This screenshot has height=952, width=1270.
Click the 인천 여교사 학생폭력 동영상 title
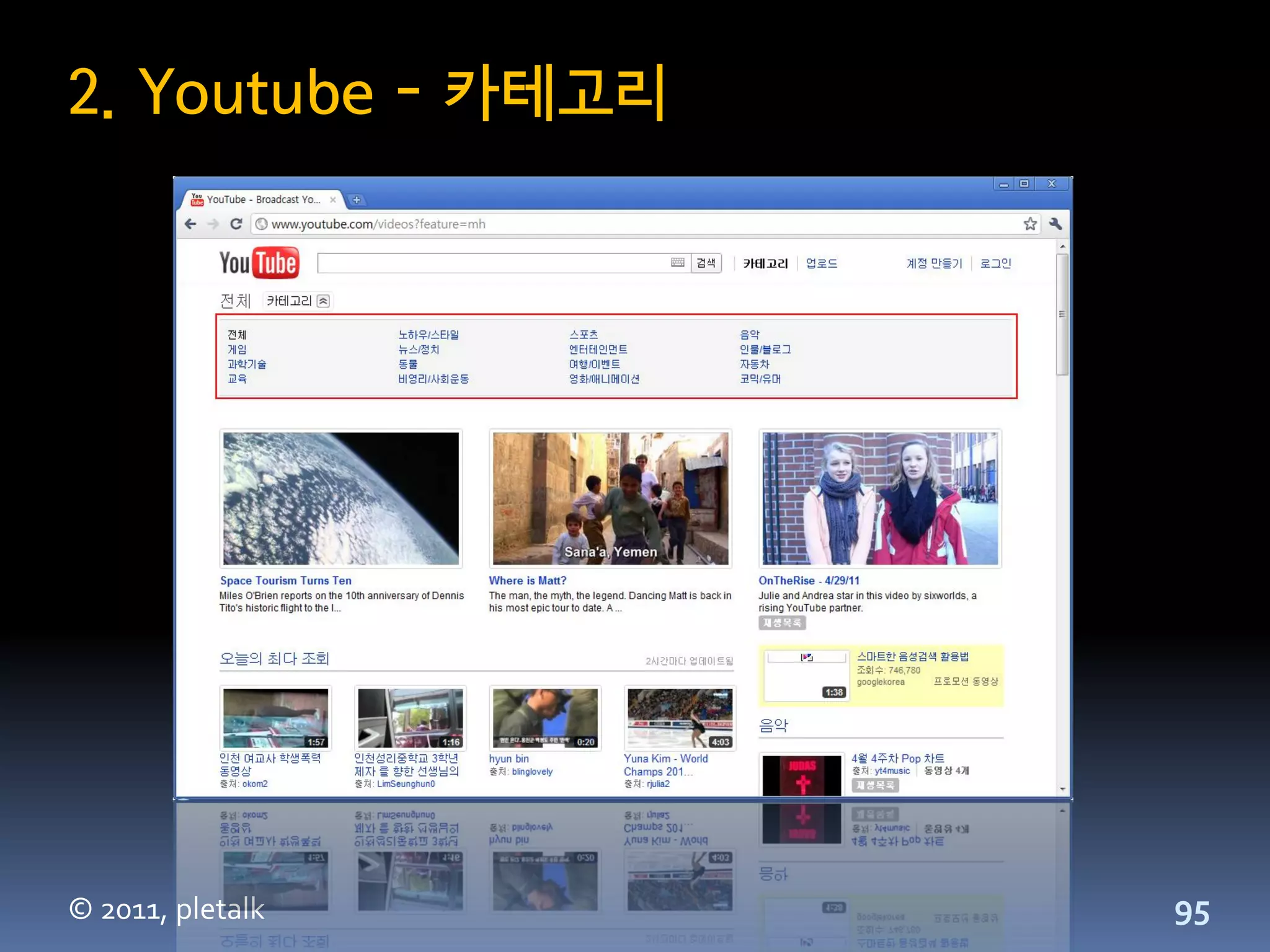pos(270,765)
